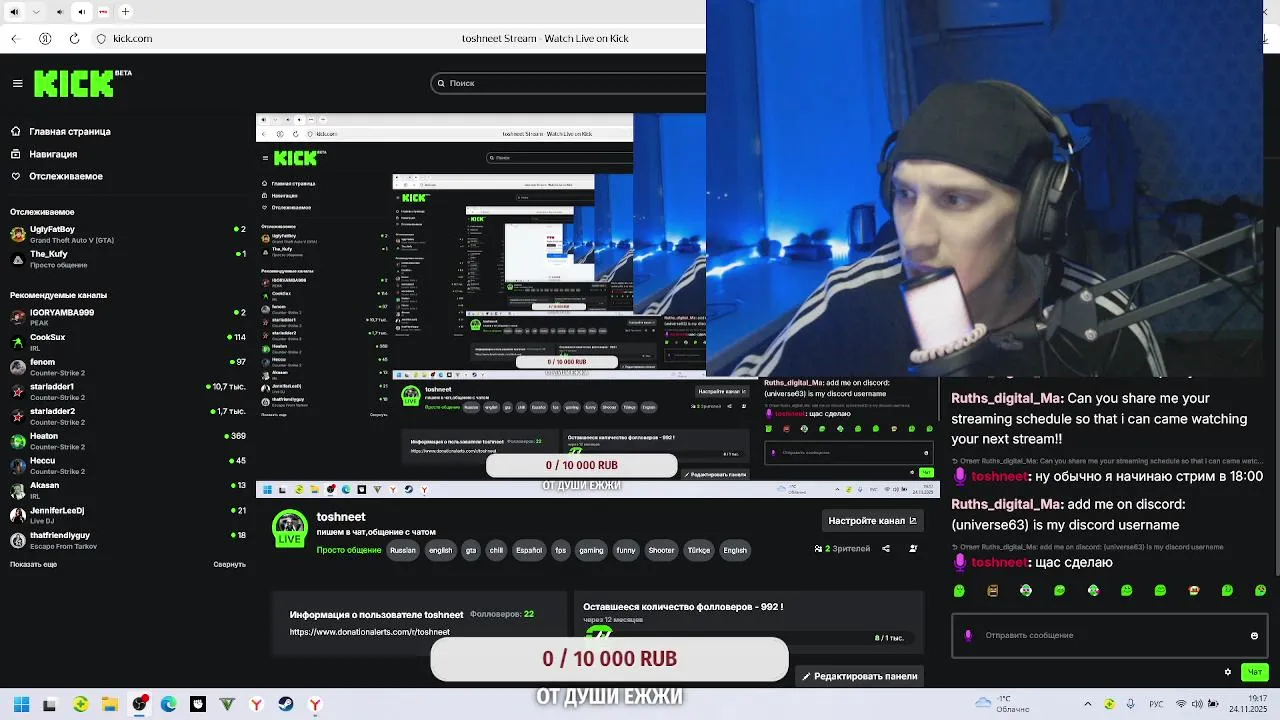Open Akasan recommended channel

coord(127,490)
